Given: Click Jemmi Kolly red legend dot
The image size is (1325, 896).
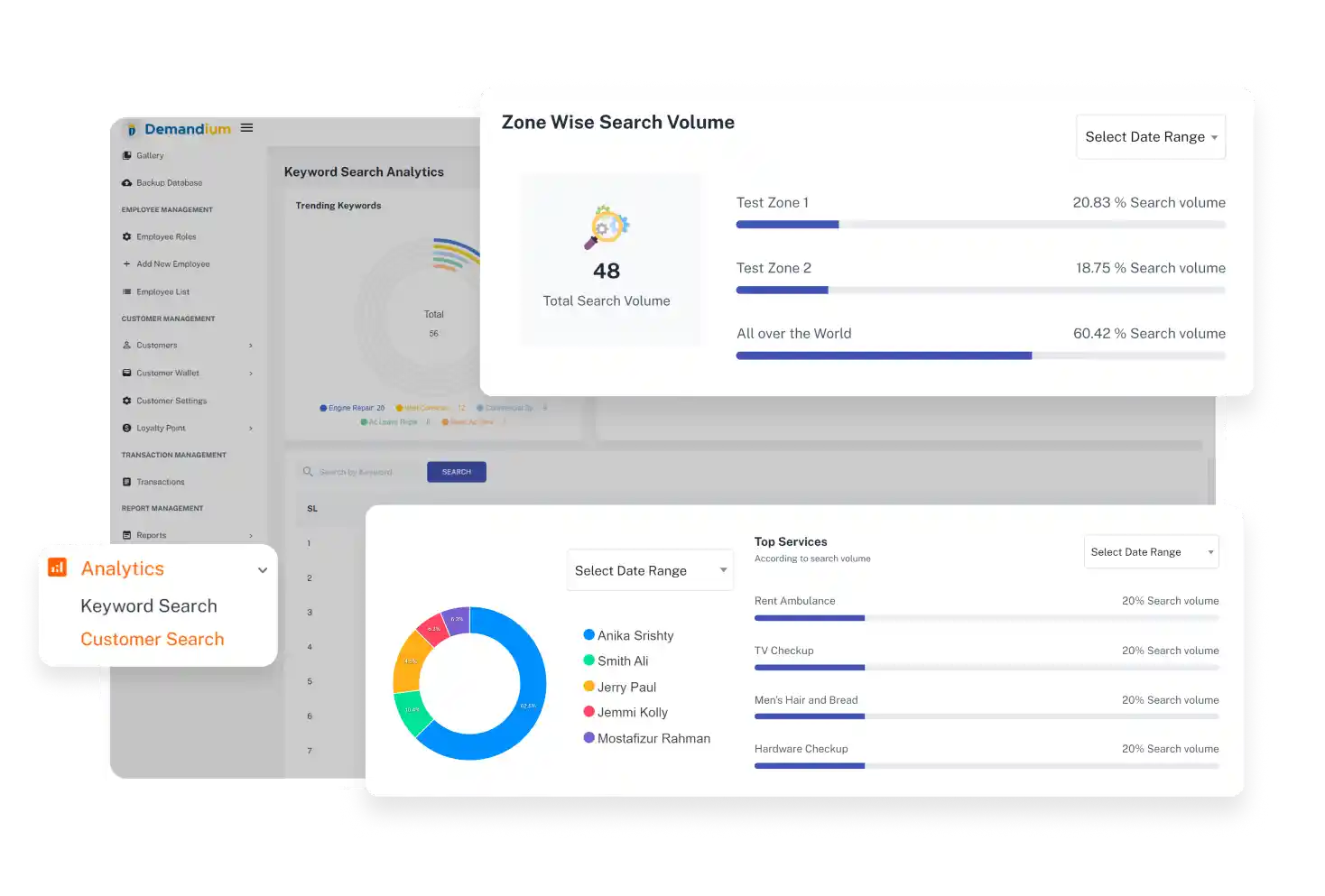Looking at the screenshot, I should (x=589, y=712).
